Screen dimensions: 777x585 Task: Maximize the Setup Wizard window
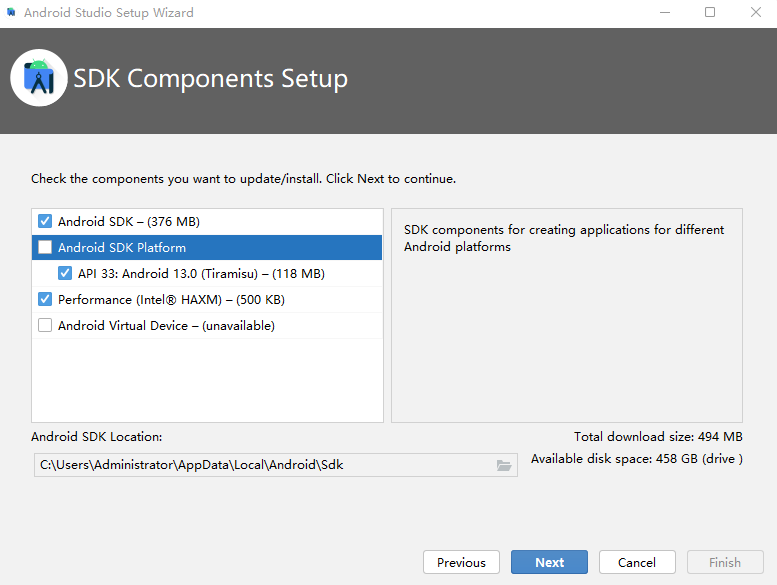[710, 12]
